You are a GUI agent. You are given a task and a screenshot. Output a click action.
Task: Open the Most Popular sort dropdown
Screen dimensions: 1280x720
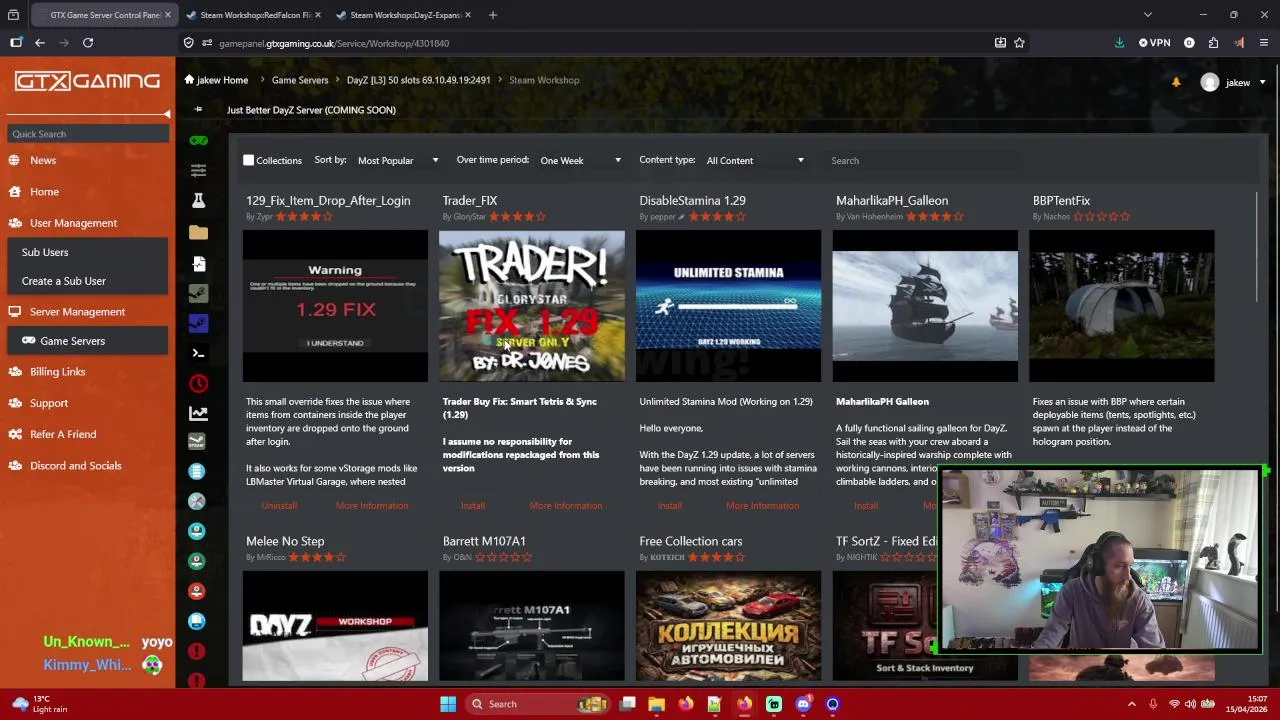pyautogui.click(x=398, y=160)
